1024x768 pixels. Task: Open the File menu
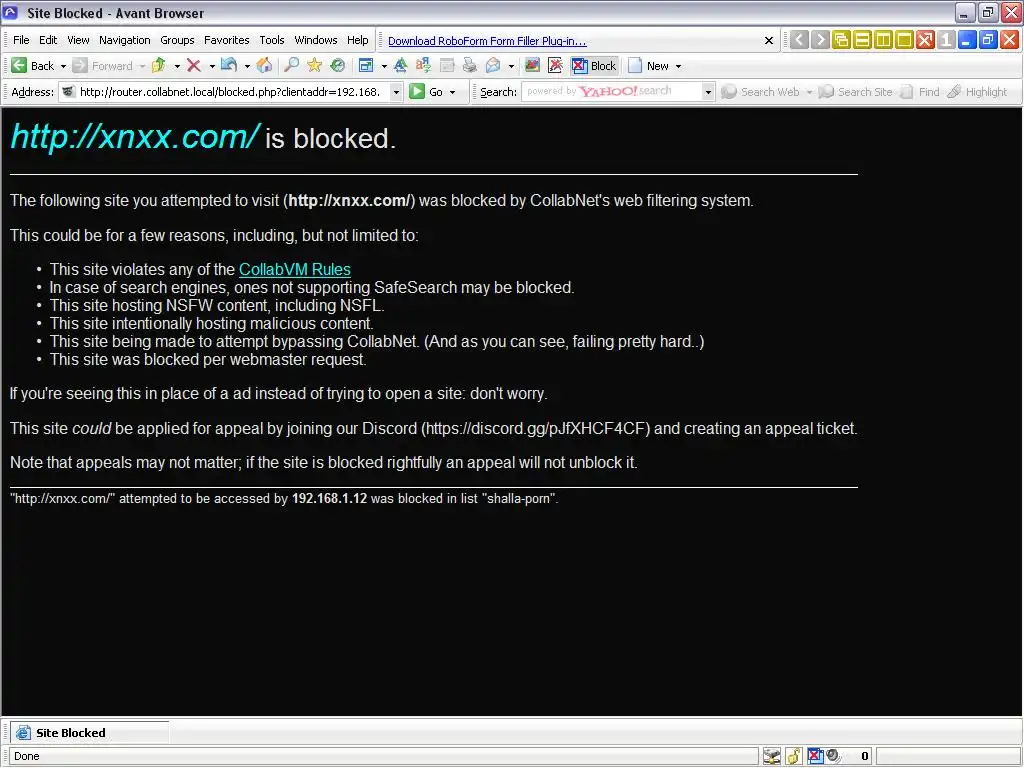click(x=21, y=40)
